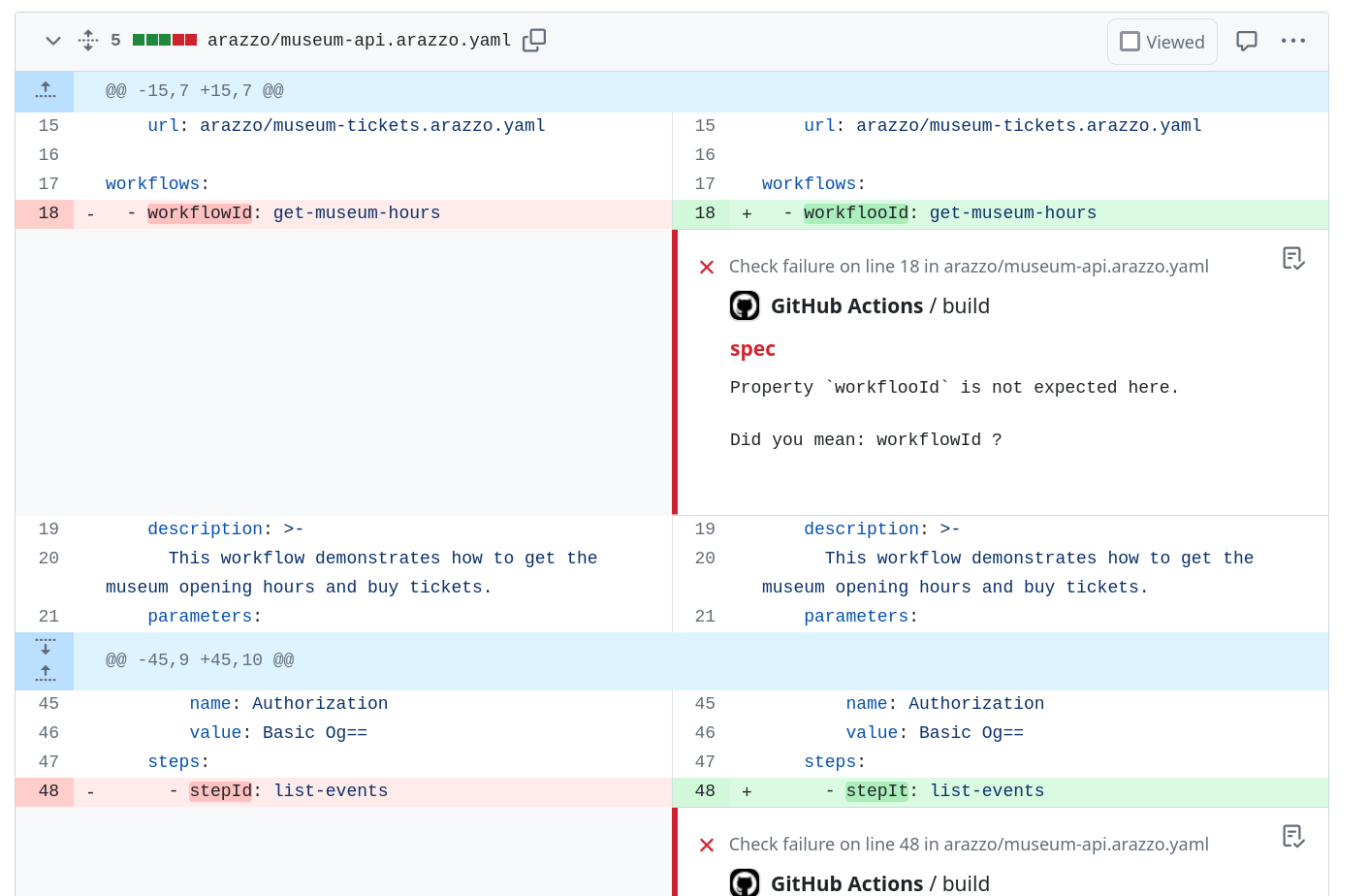Click 'Check failure on line 48' message text
This screenshot has height=896, width=1369.
tap(969, 845)
